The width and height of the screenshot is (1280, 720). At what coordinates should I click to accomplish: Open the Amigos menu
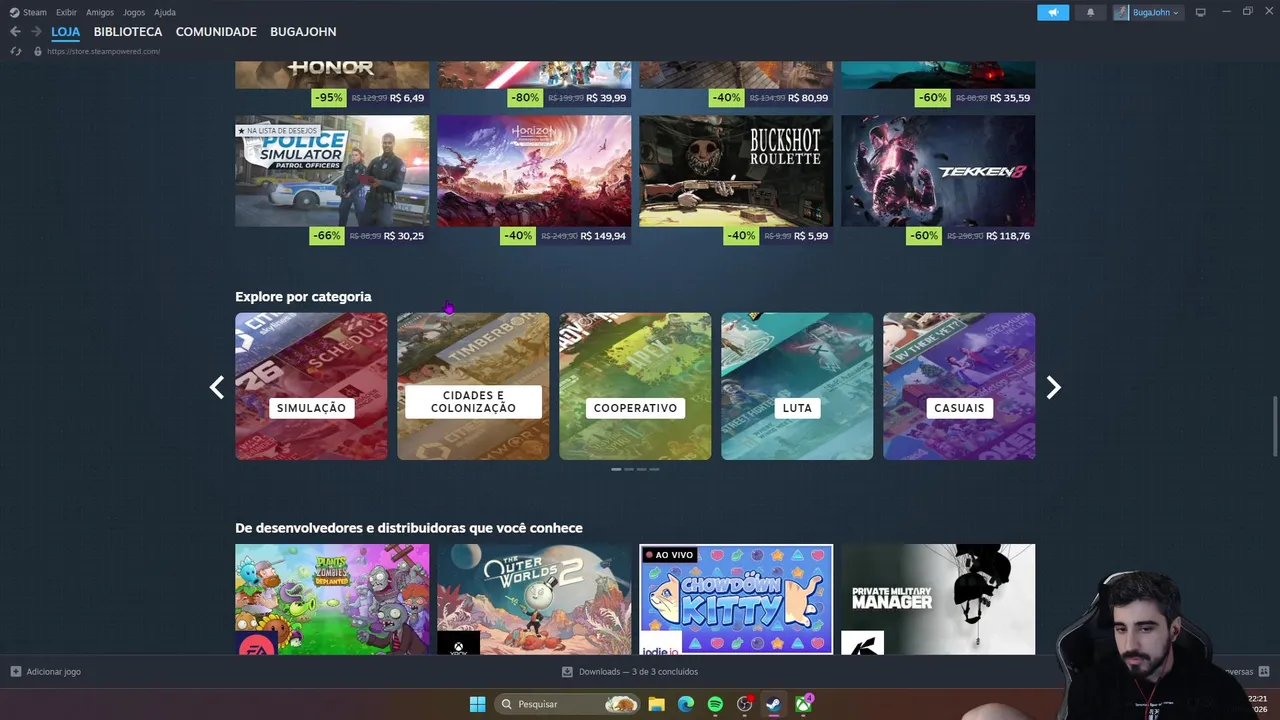pyautogui.click(x=100, y=12)
